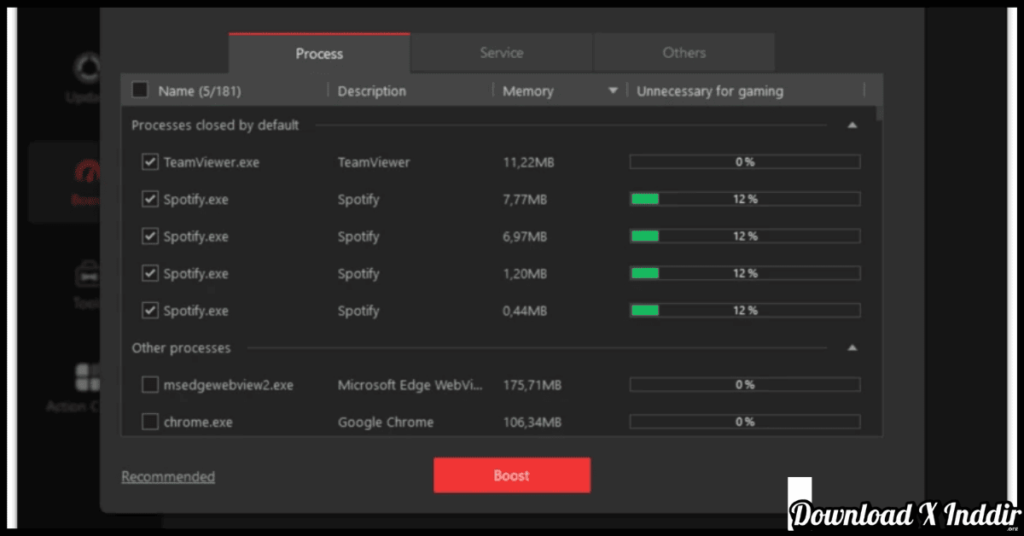This screenshot has width=1024, height=536.
Task: Click the 0% bar for chrome.exe
Action: click(744, 422)
